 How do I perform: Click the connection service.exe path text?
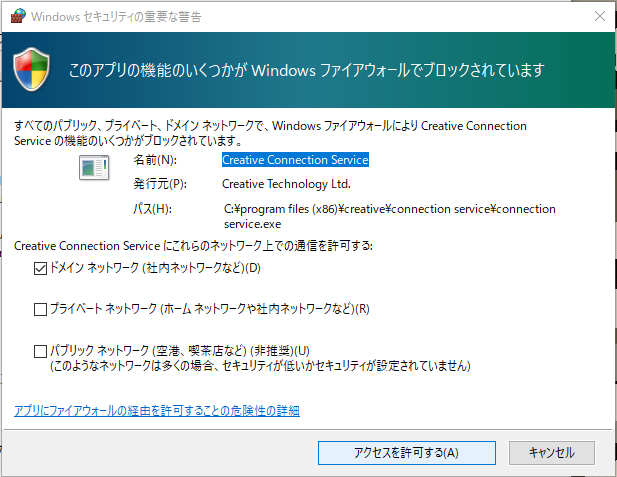tap(390, 216)
